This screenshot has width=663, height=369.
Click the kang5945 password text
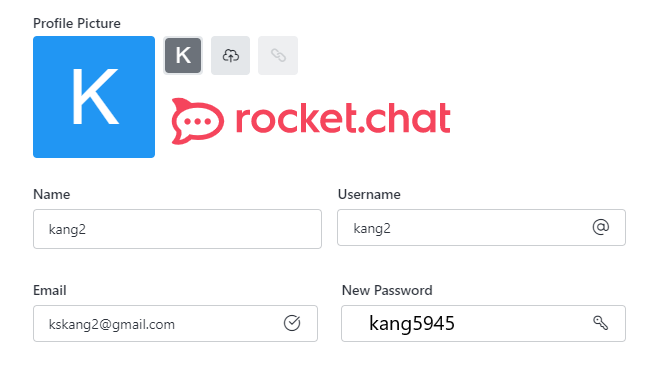tap(412, 324)
